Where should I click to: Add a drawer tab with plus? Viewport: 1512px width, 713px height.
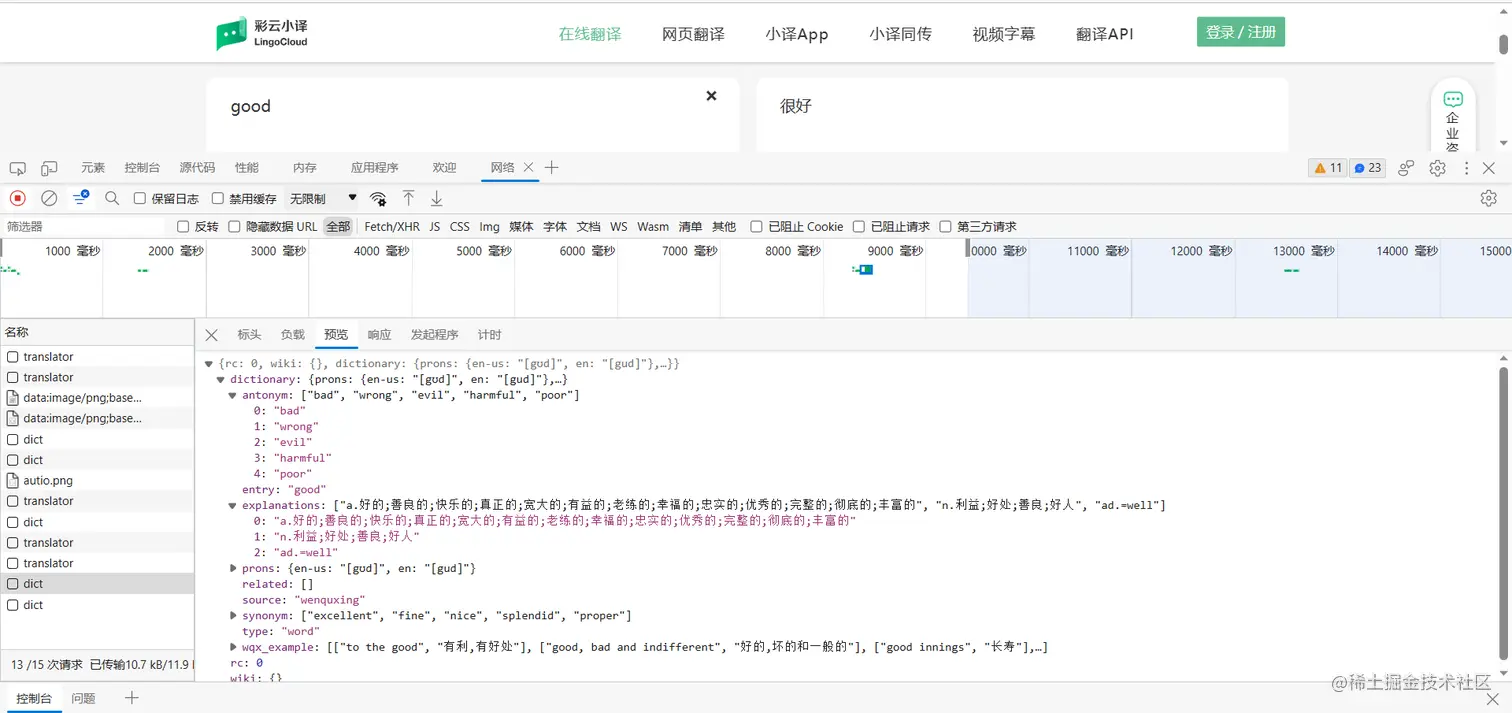click(131, 698)
